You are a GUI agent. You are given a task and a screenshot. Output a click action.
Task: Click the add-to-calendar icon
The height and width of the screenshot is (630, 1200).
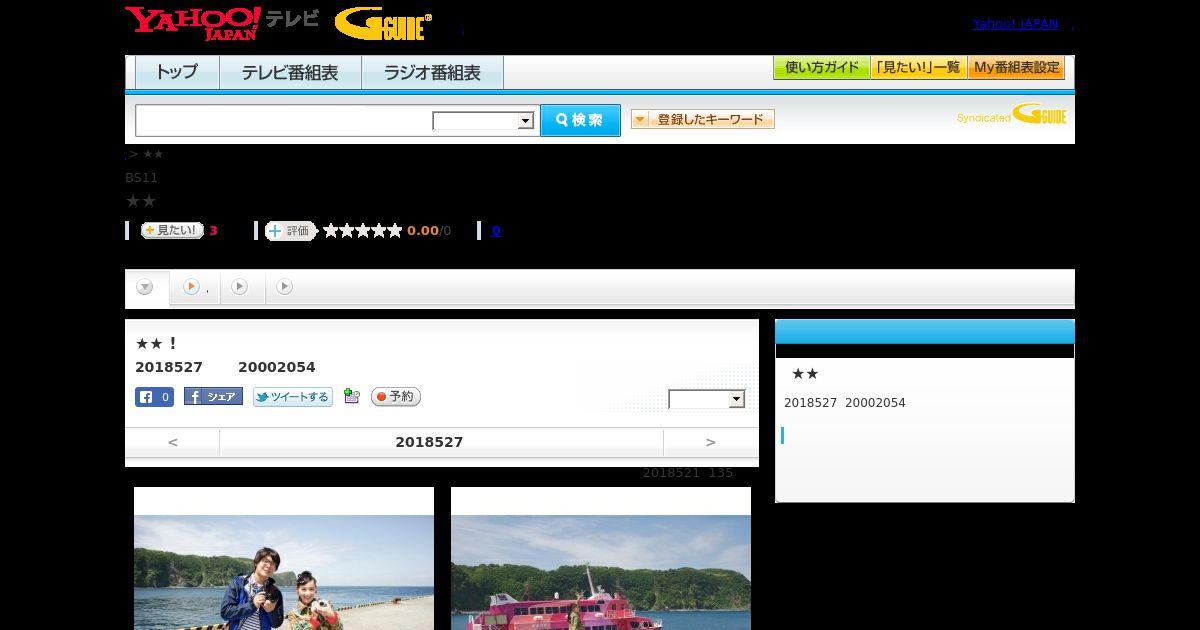pos(351,396)
